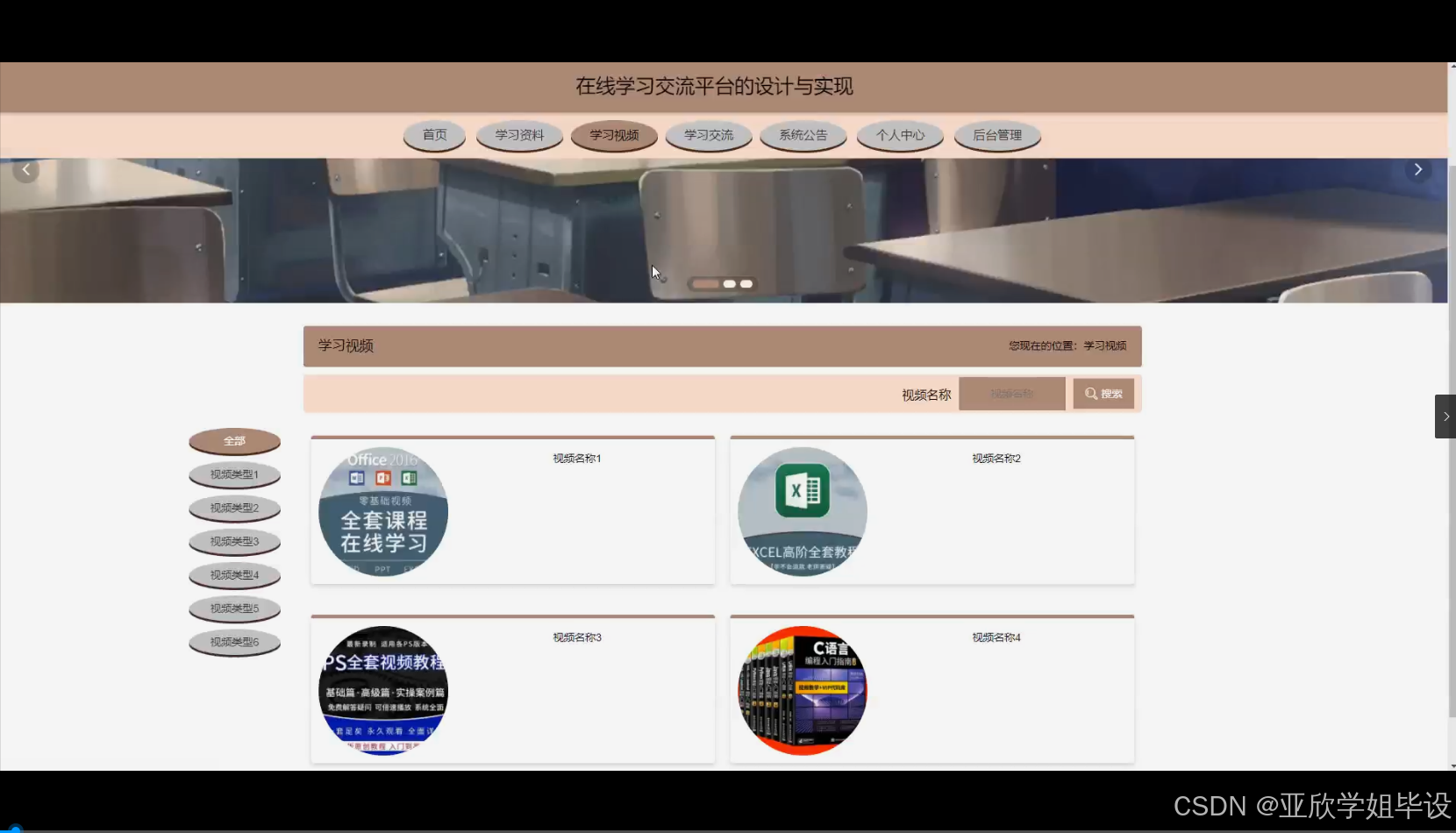1456x833 pixels.
Task: Switch to the 首页 navigation tab
Action: tap(434, 135)
